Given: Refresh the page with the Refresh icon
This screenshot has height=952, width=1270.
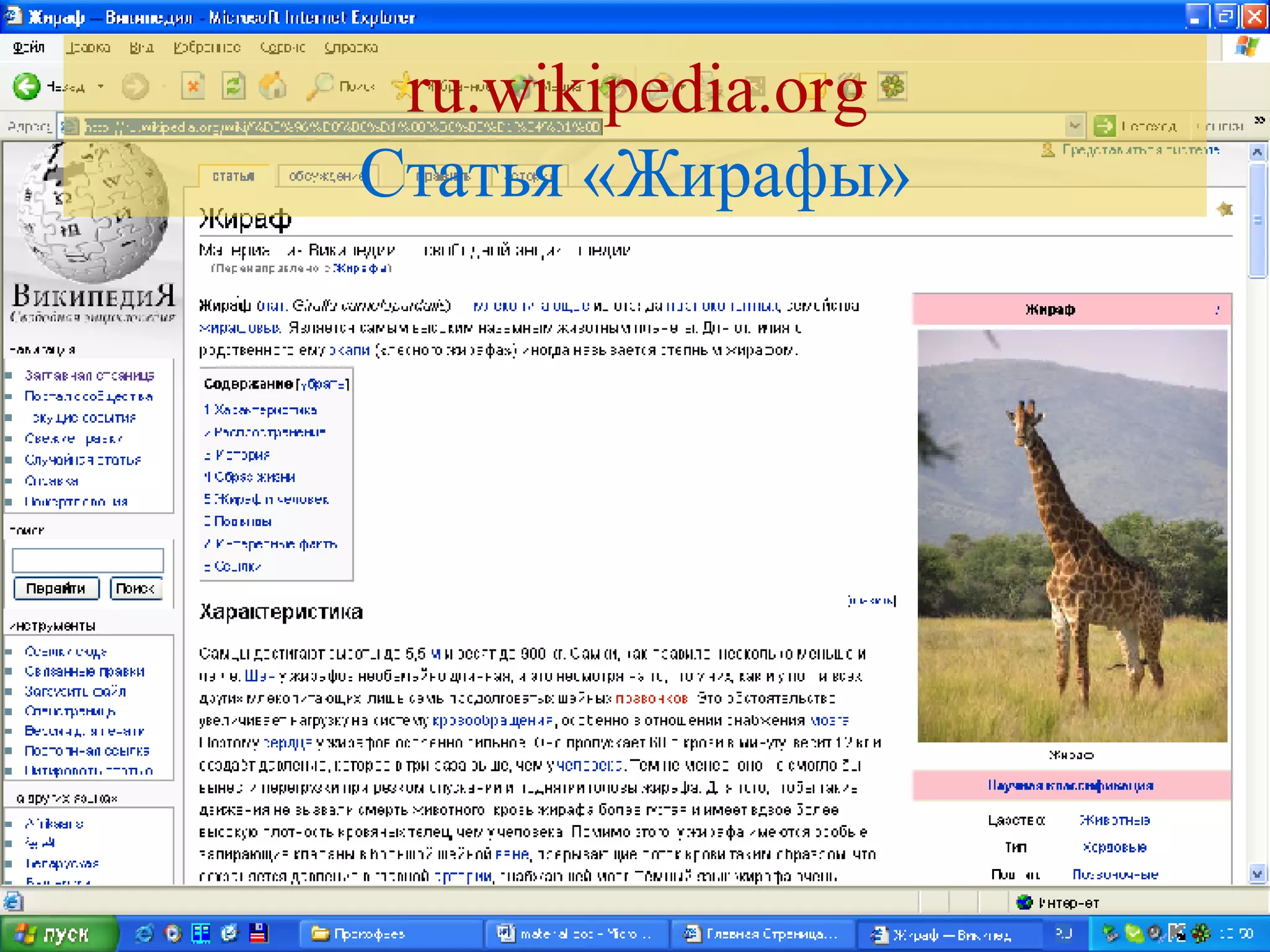Looking at the screenshot, I should [233, 86].
